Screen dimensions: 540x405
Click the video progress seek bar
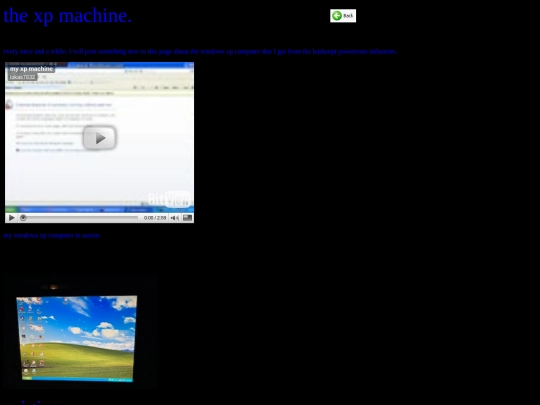tap(80, 218)
